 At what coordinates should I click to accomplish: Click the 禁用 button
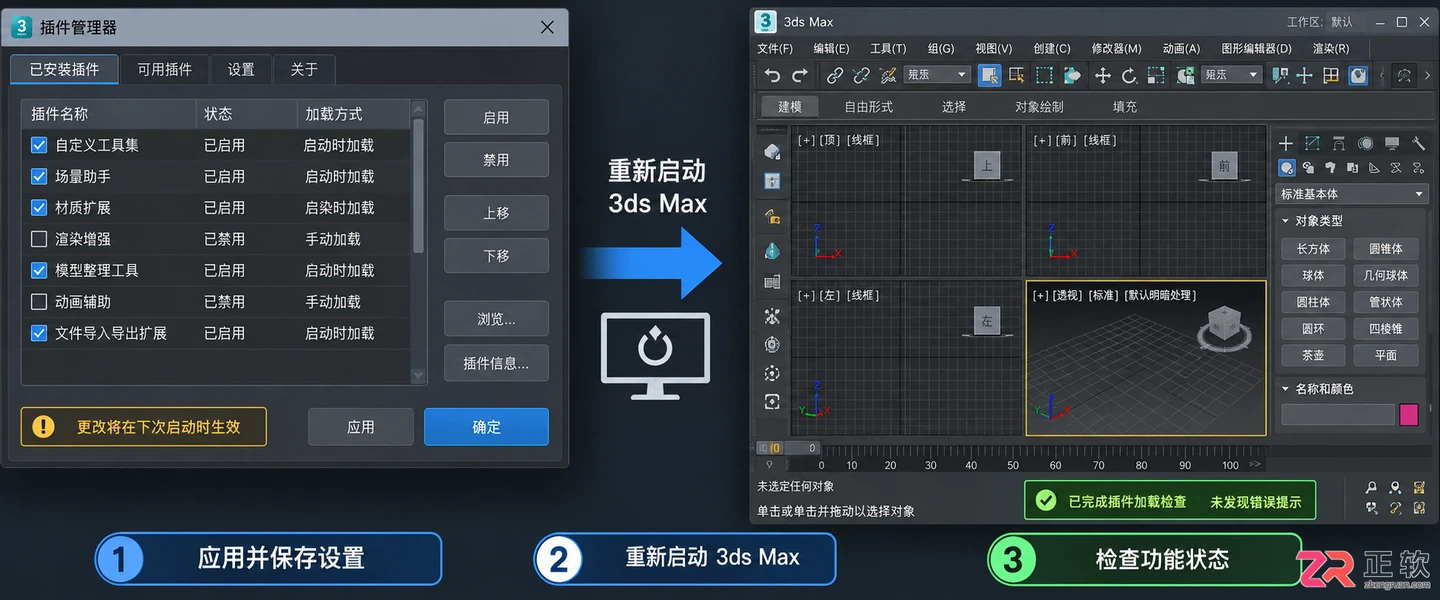[496, 160]
